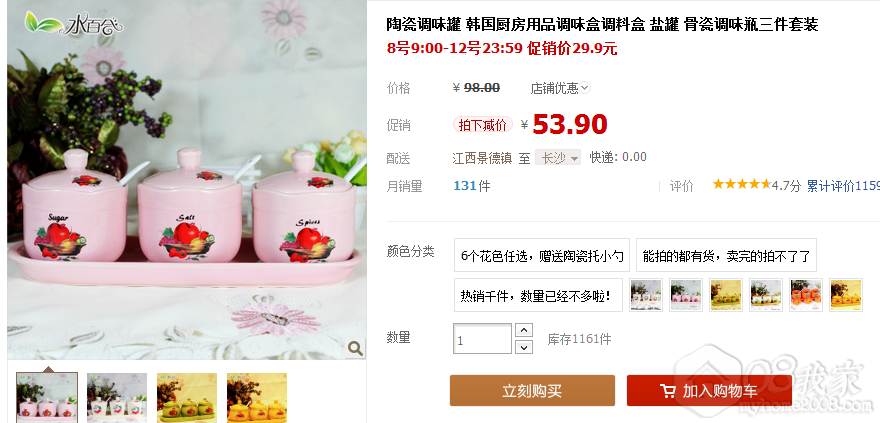The height and width of the screenshot is (423, 880).
Task: Click the 立刻购买 button
Action: [x=532, y=390]
